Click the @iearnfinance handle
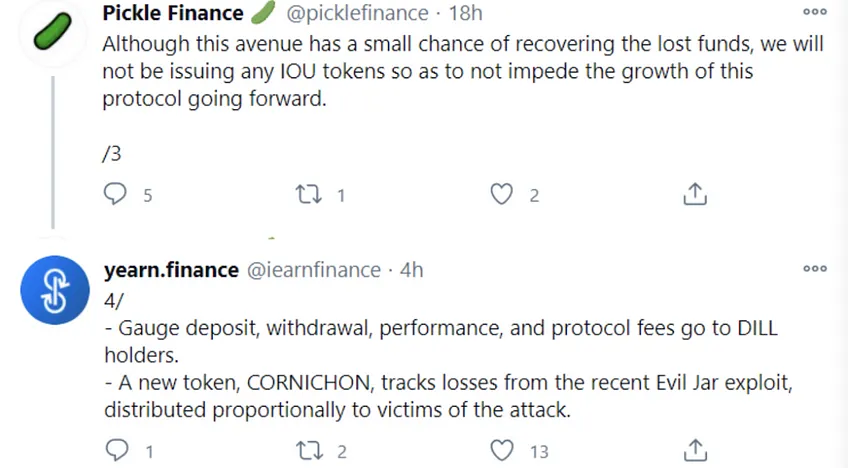The height and width of the screenshot is (468, 848). click(314, 269)
